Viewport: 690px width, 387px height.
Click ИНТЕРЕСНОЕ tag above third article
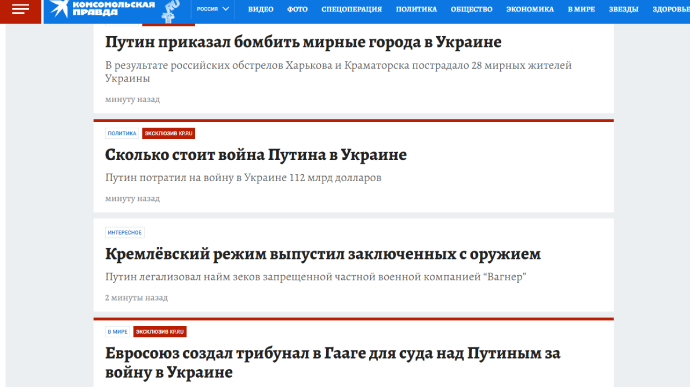click(x=125, y=232)
